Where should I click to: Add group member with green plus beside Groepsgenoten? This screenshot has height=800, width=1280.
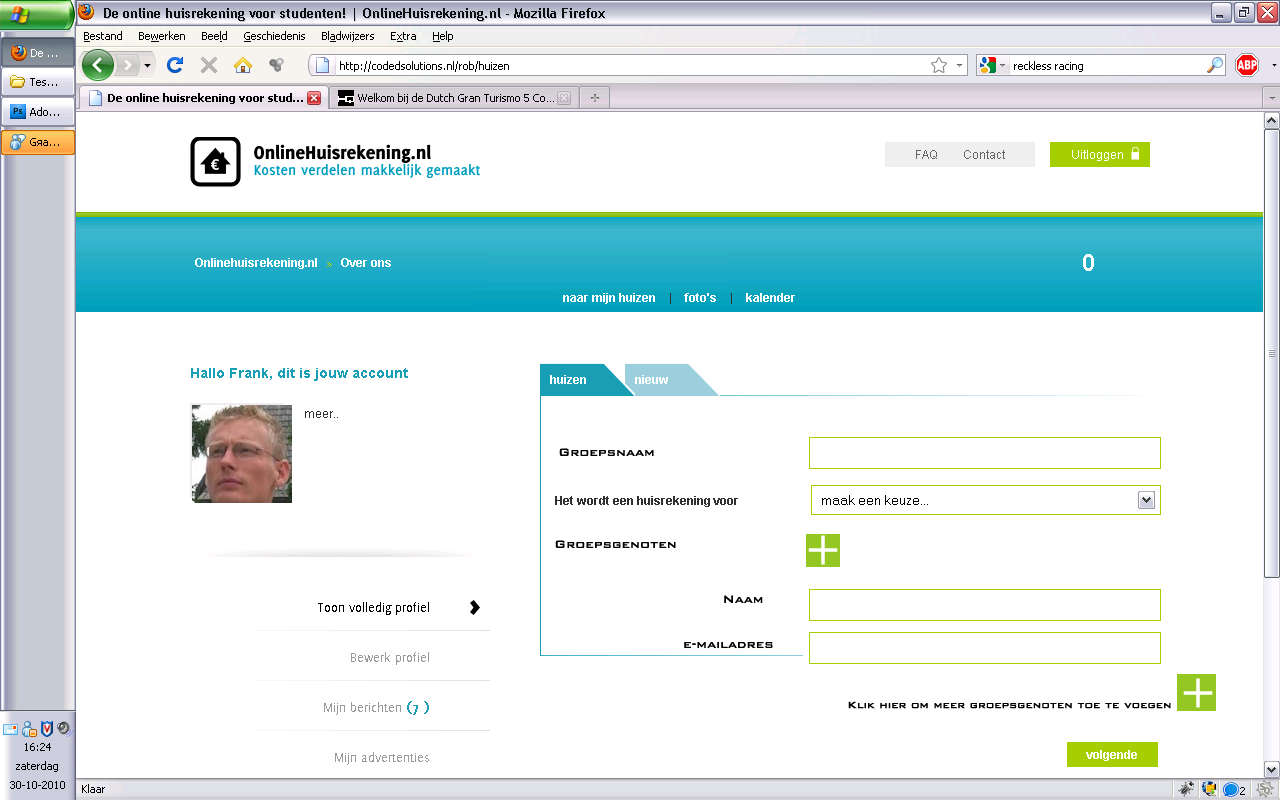[822, 550]
